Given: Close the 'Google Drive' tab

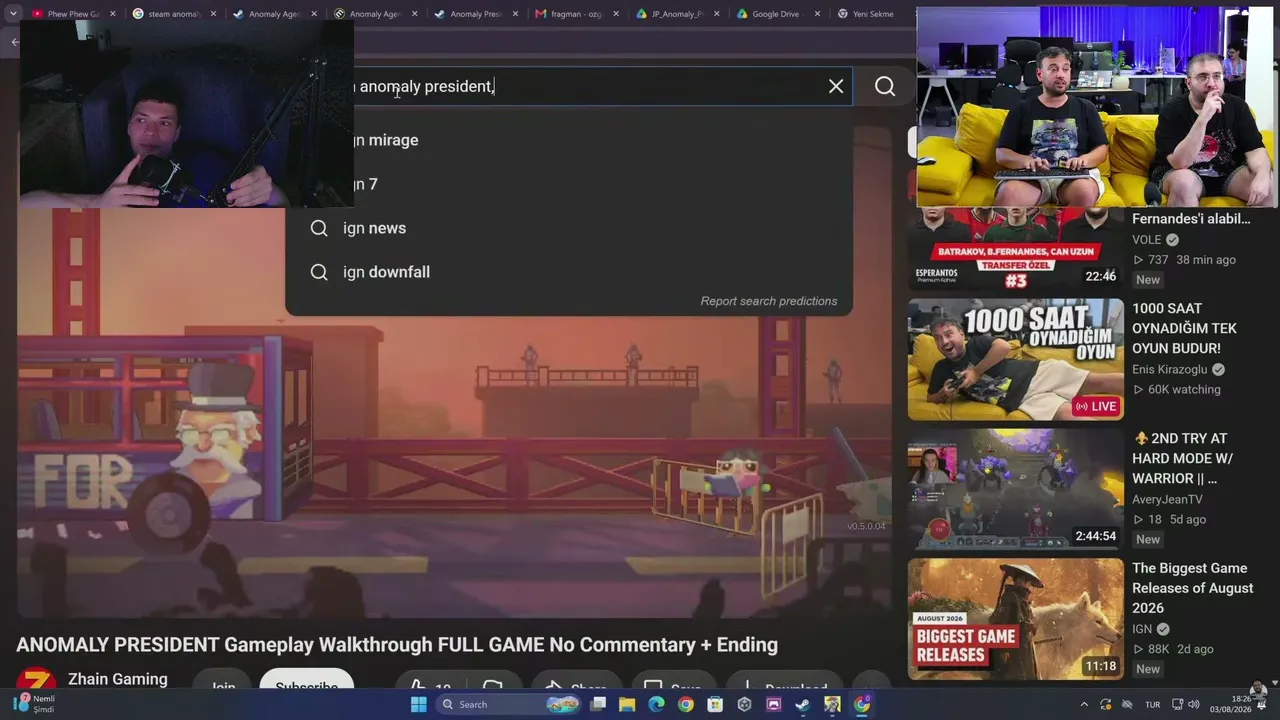Looking at the screenshot, I should click(x=817, y=14).
